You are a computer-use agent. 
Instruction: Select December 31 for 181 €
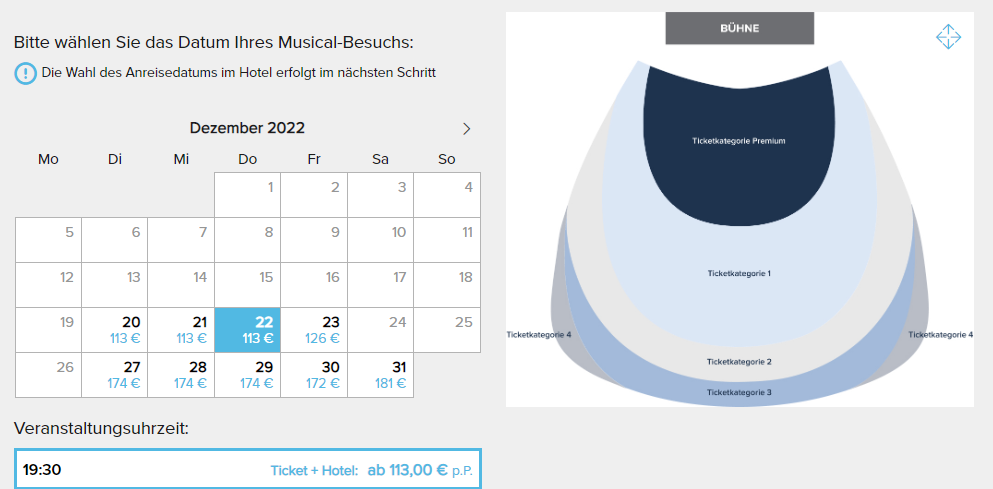click(381, 375)
